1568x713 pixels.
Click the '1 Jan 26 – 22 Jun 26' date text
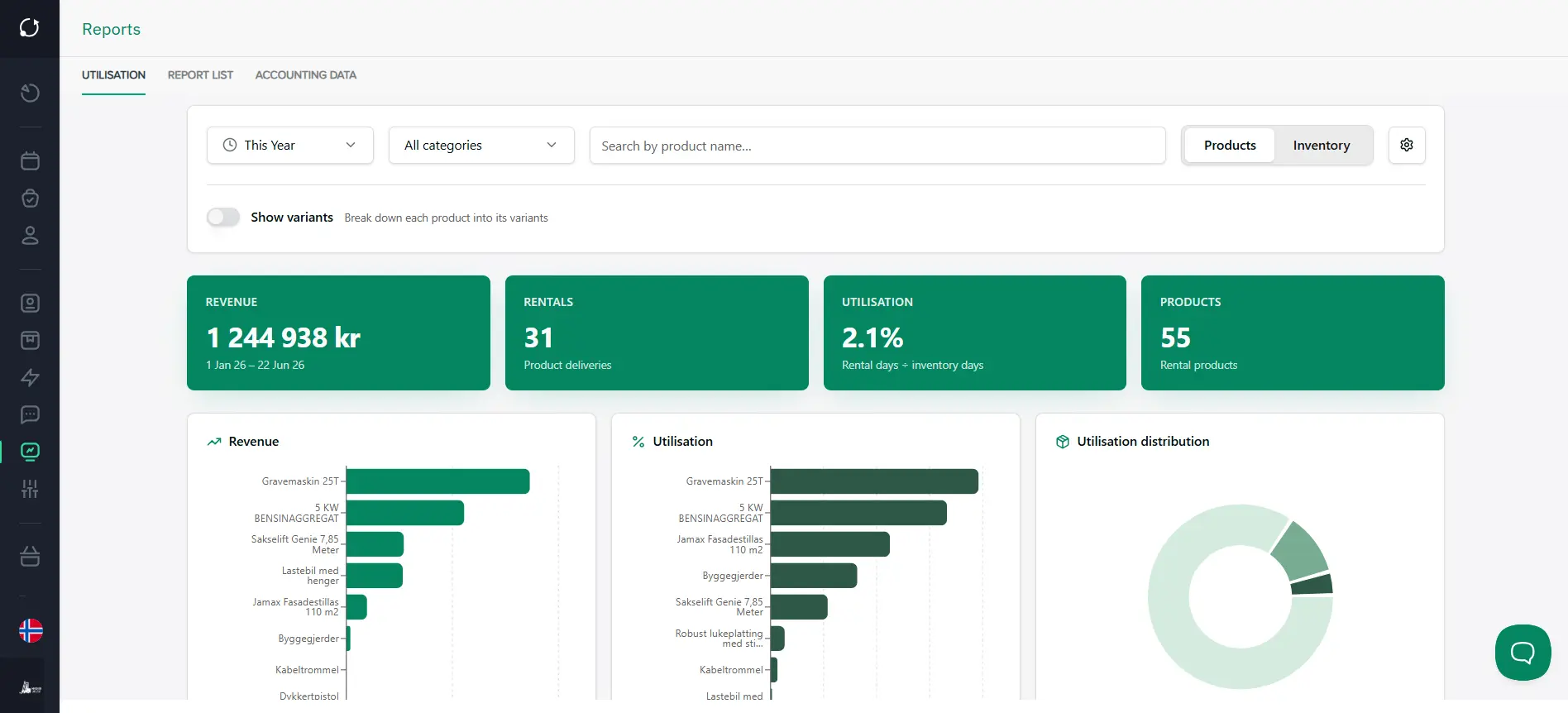(x=255, y=365)
